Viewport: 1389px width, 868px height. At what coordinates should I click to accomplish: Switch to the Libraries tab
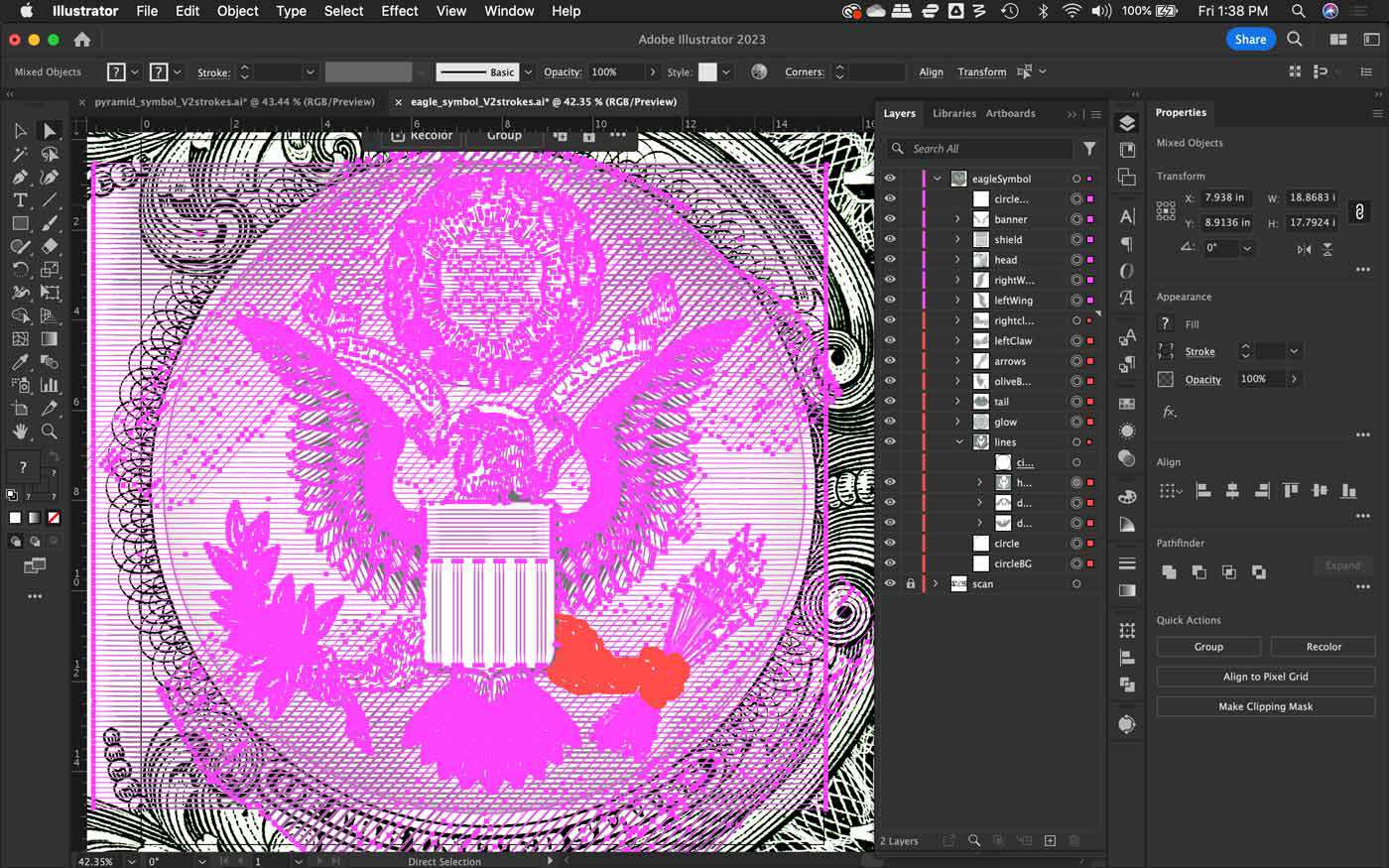[953, 113]
